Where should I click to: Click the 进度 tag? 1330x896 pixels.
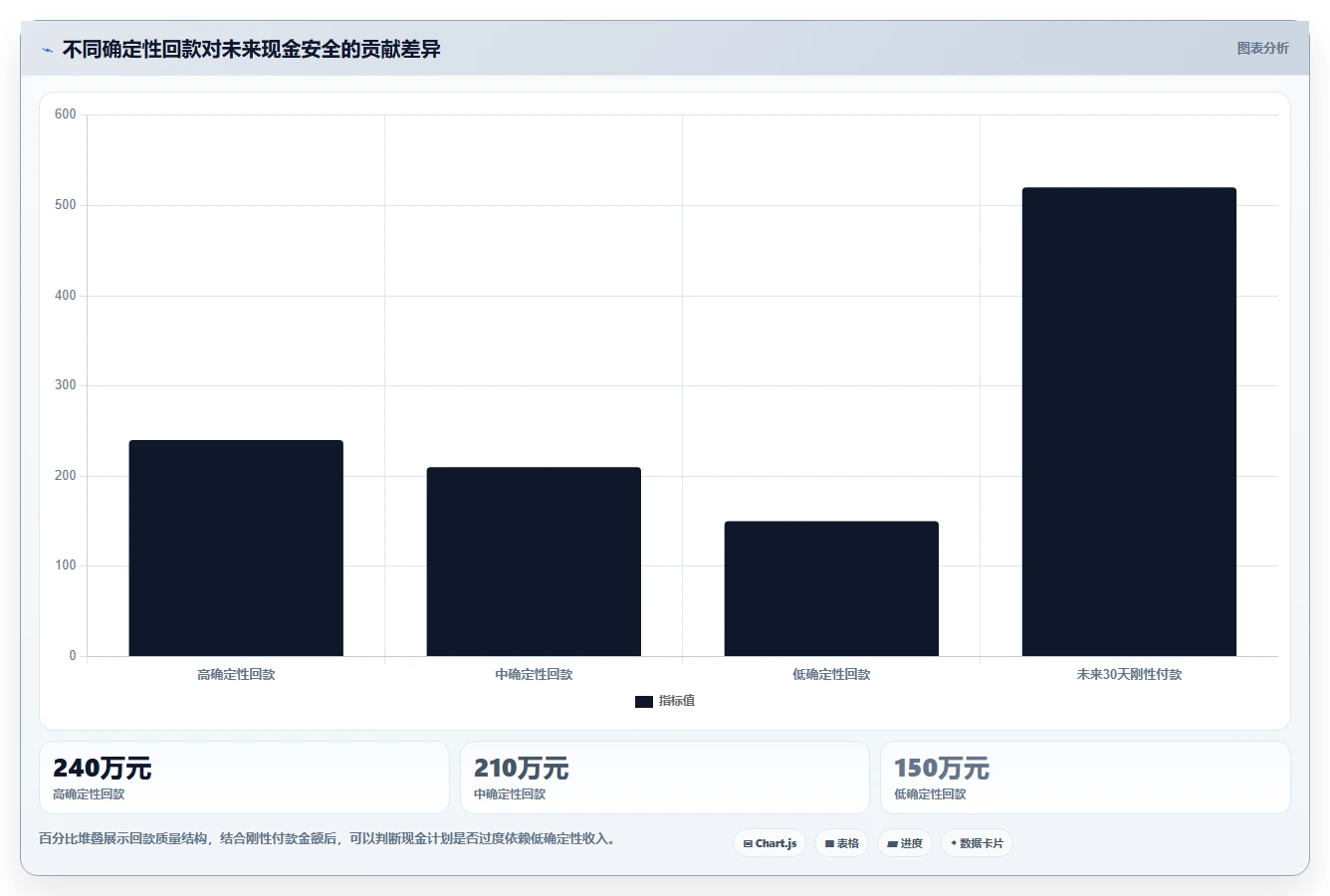(904, 843)
